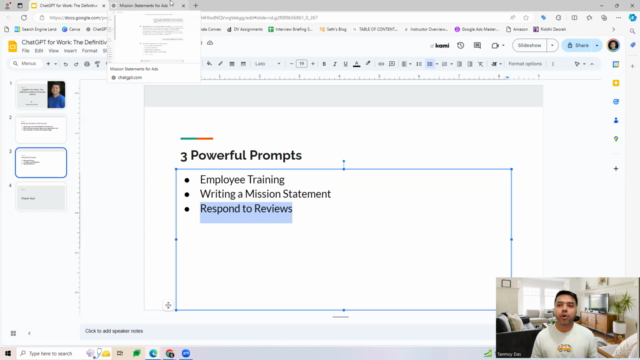Open the Google Slides home icon

coord(13,46)
